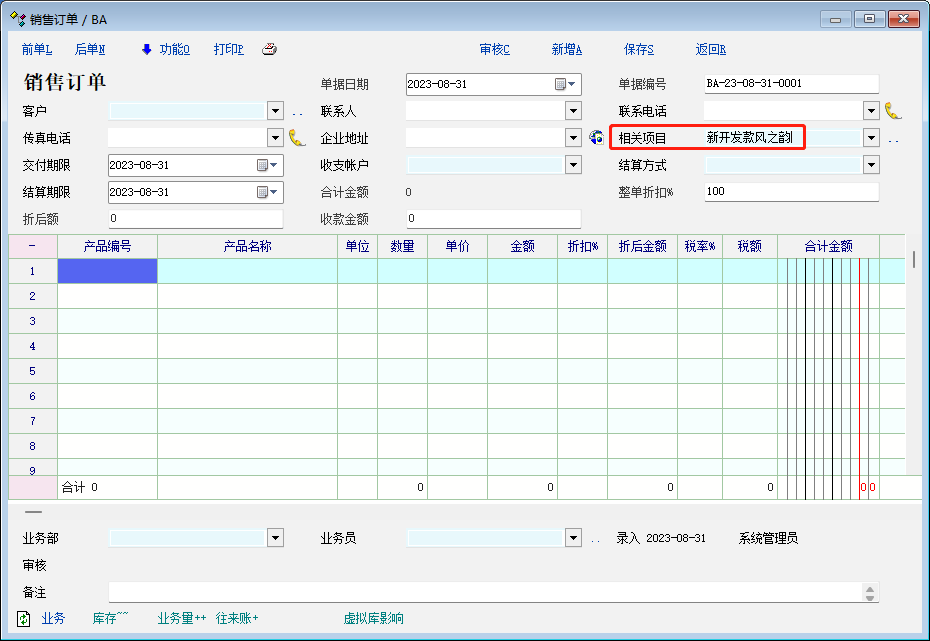Click the 虚拟库影响 link
Screen dimensions: 930x641
click(374, 619)
